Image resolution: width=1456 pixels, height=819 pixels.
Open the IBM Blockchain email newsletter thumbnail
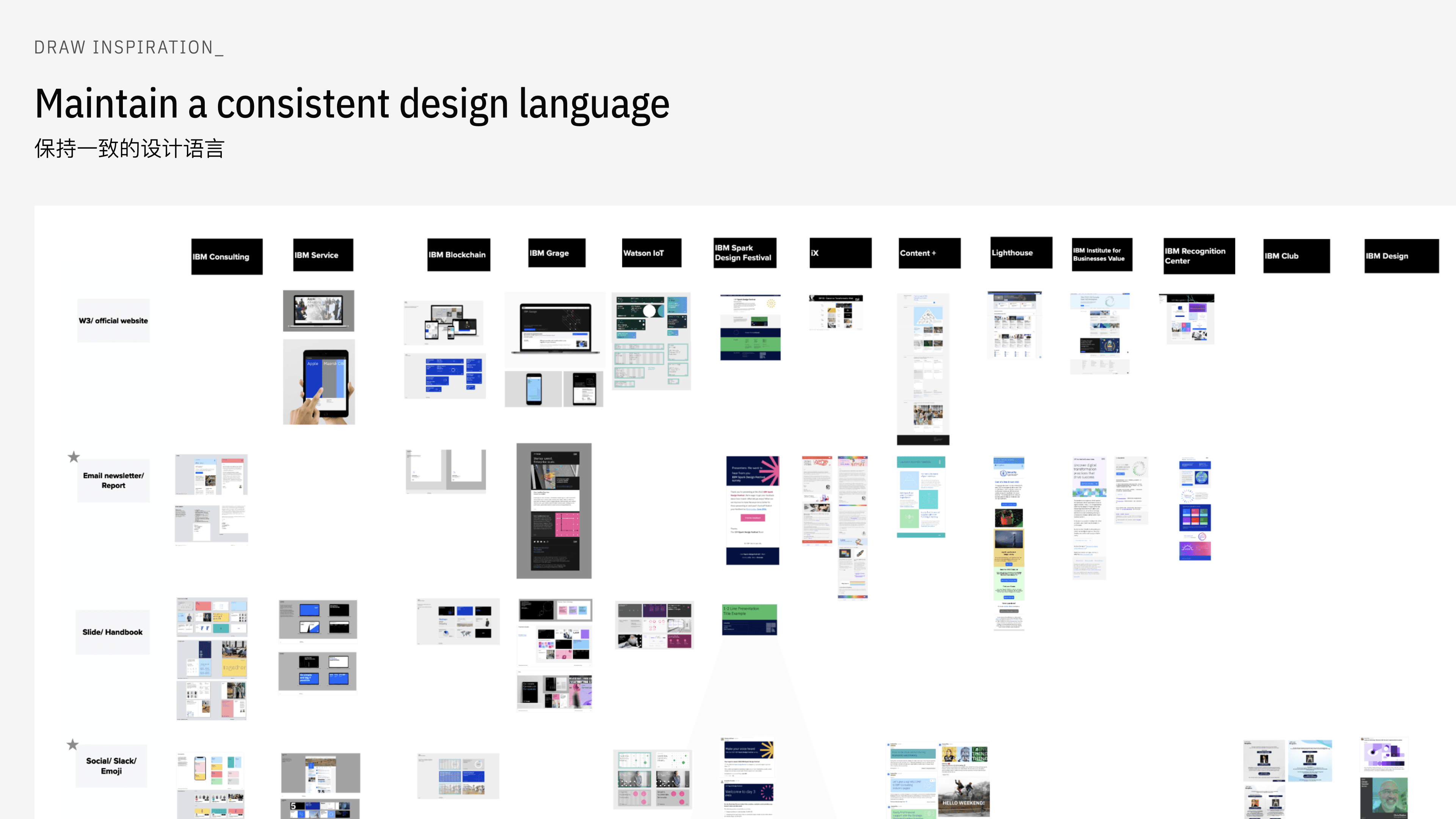point(446,471)
